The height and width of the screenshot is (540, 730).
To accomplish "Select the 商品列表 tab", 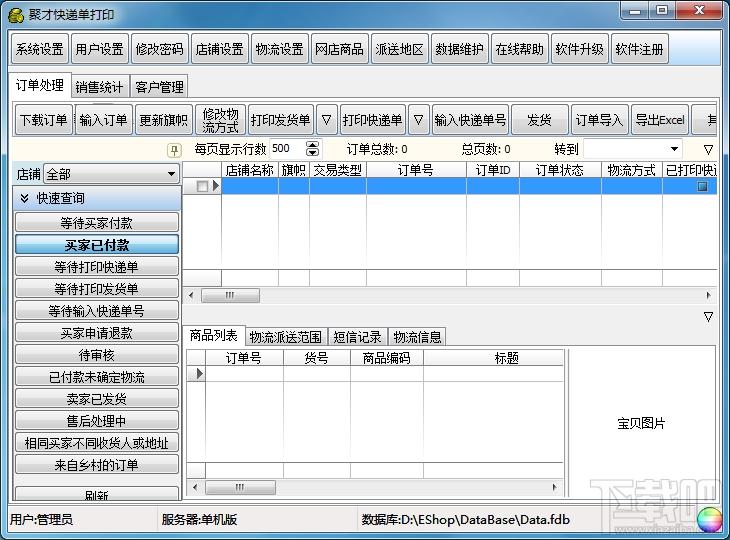I will click(214, 335).
